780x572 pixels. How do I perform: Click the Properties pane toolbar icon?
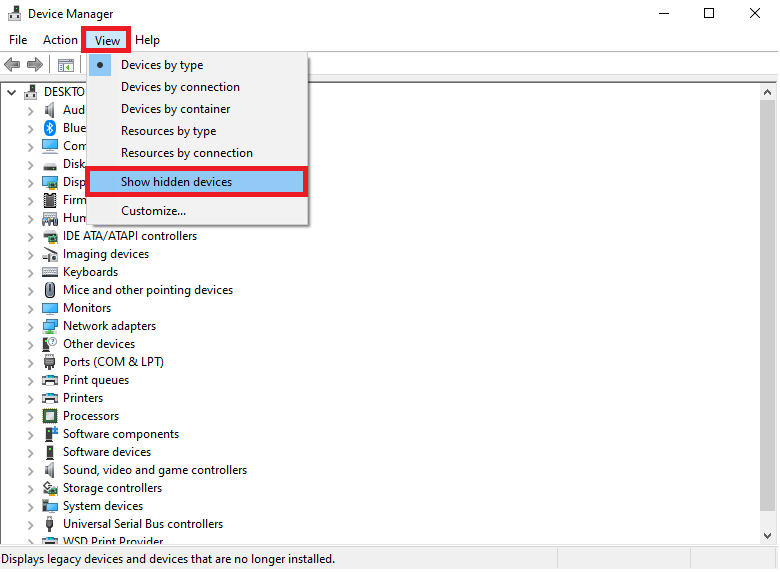(x=66, y=65)
